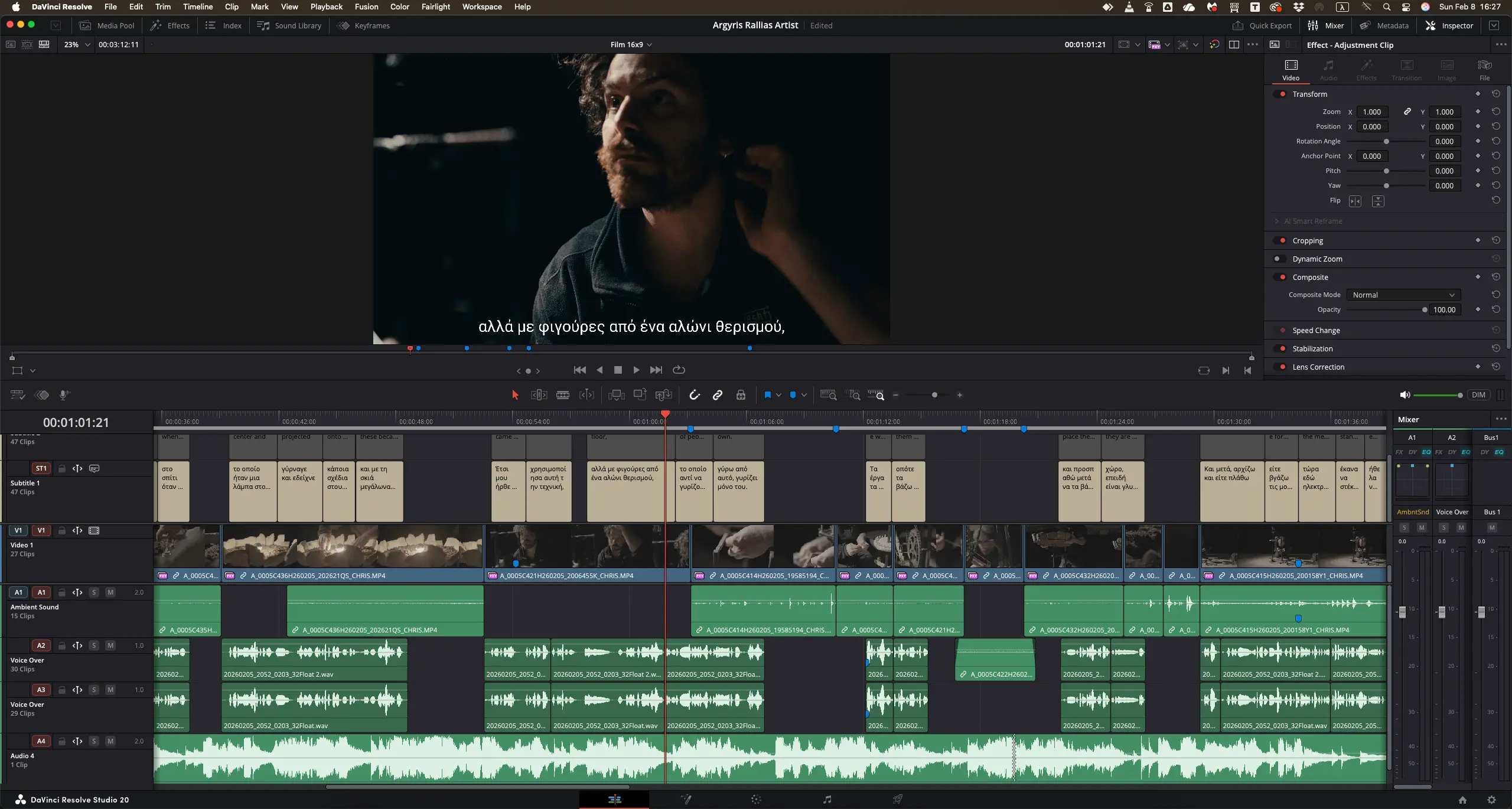Click the Opacity slider handle
The image size is (1512, 809).
(x=1425, y=309)
